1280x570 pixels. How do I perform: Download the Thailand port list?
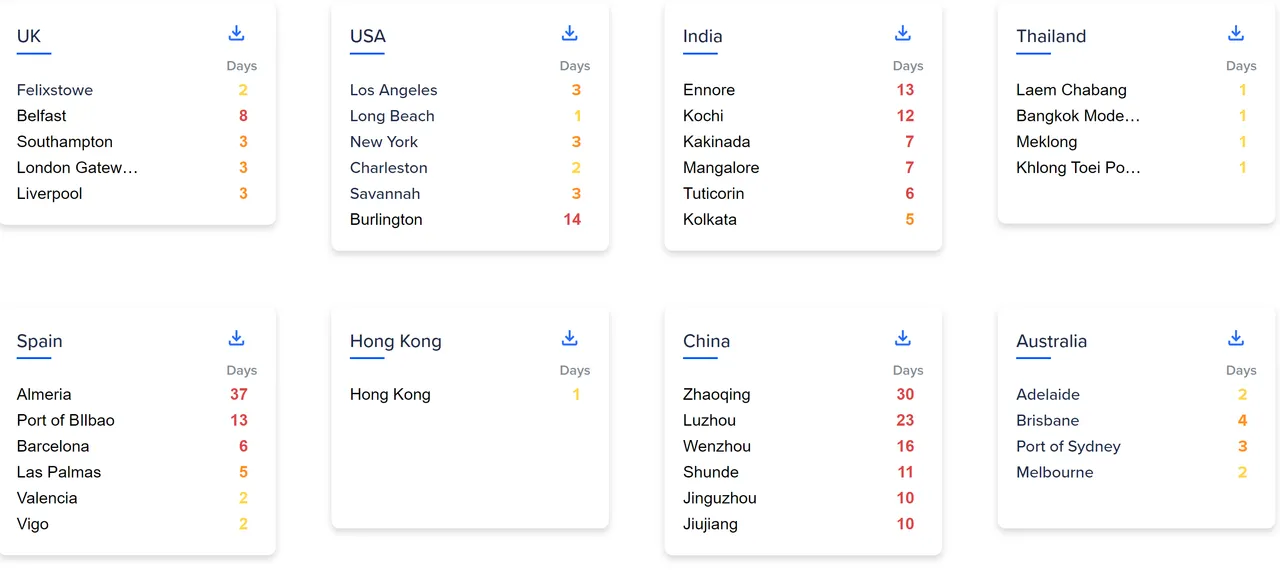tap(1236, 33)
